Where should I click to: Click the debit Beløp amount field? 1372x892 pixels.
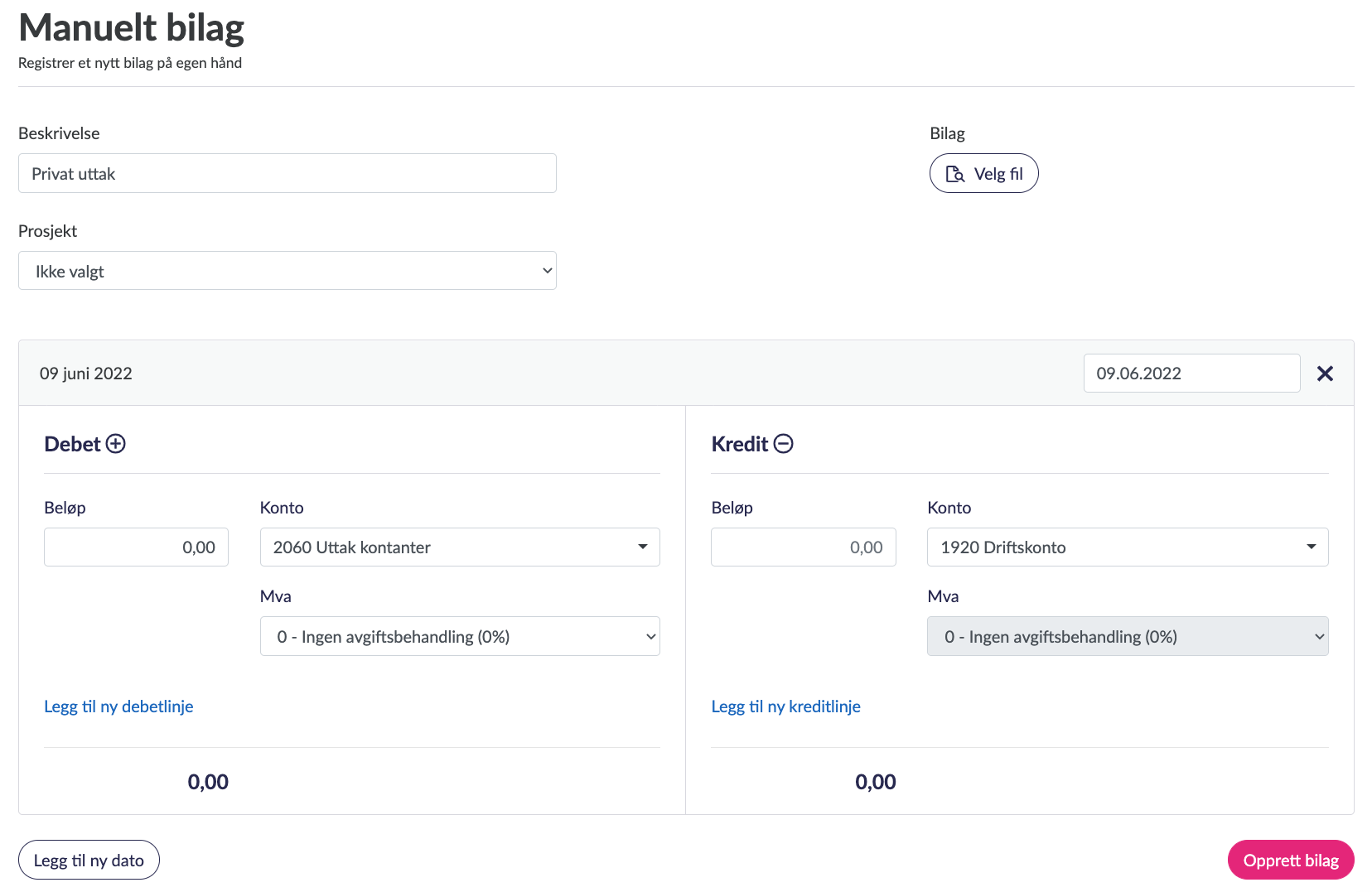click(x=136, y=547)
